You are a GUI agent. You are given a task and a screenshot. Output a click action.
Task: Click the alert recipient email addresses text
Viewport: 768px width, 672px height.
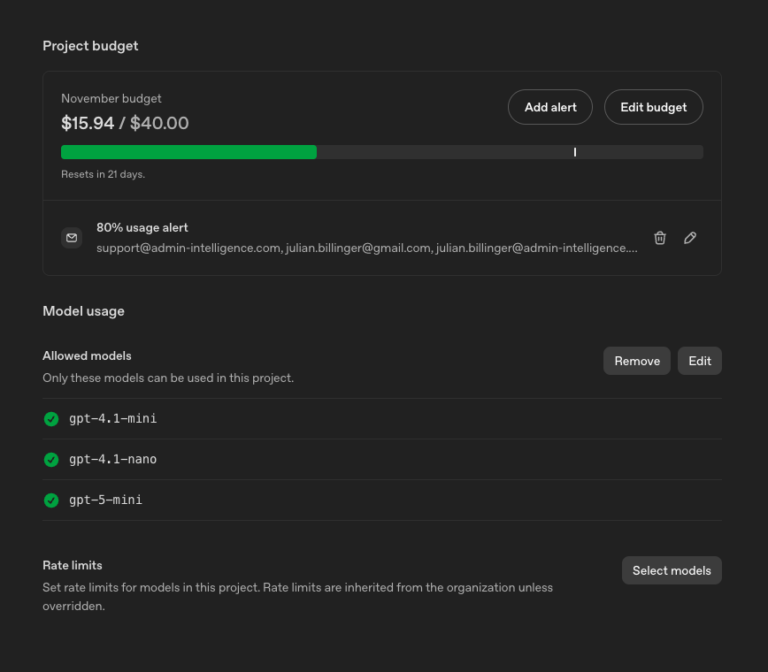(366, 248)
